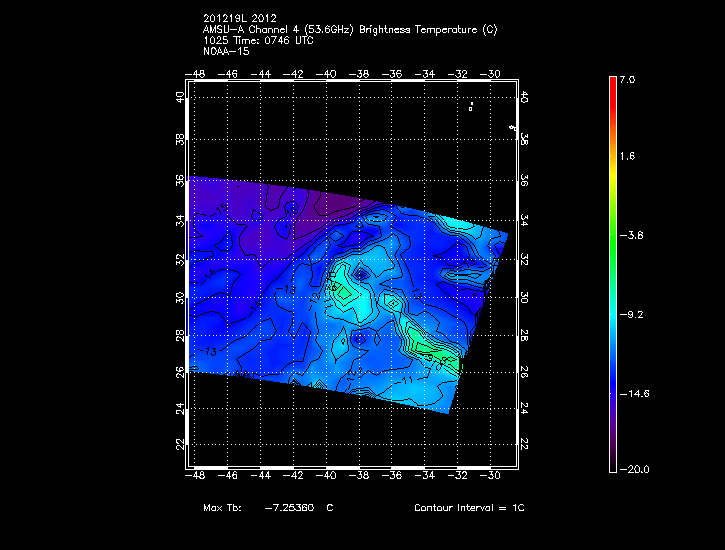Click the red top of the color bar
The image size is (725, 550).
tap(612, 84)
